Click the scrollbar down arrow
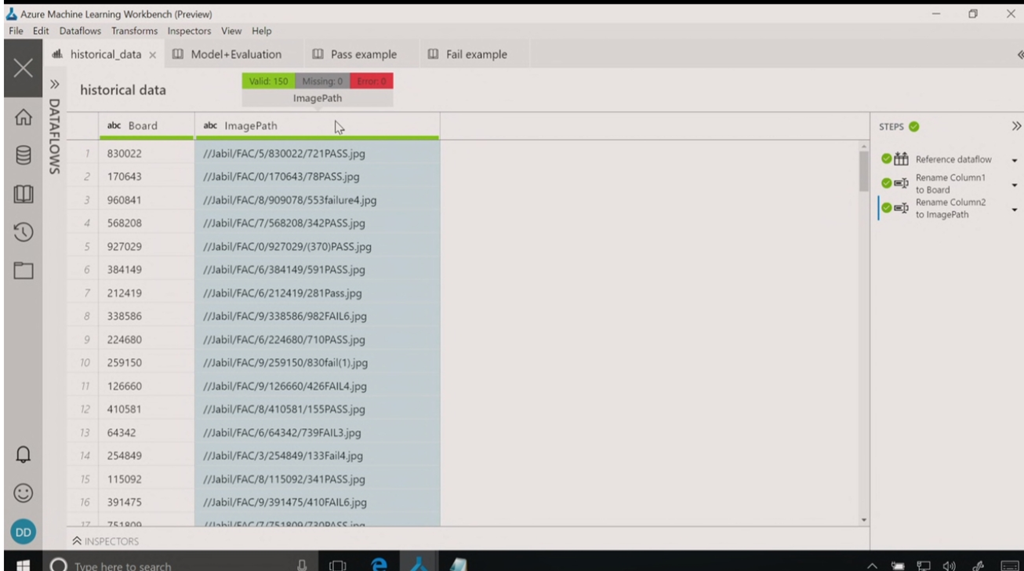The width and height of the screenshot is (1024, 571). point(863,520)
